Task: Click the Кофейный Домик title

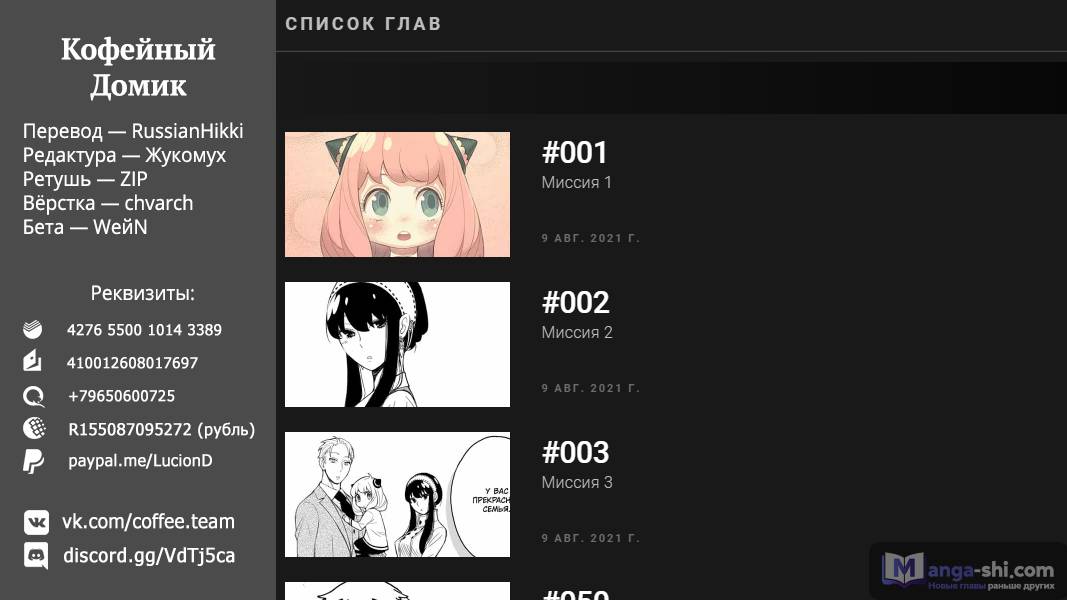Action: point(138,67)
